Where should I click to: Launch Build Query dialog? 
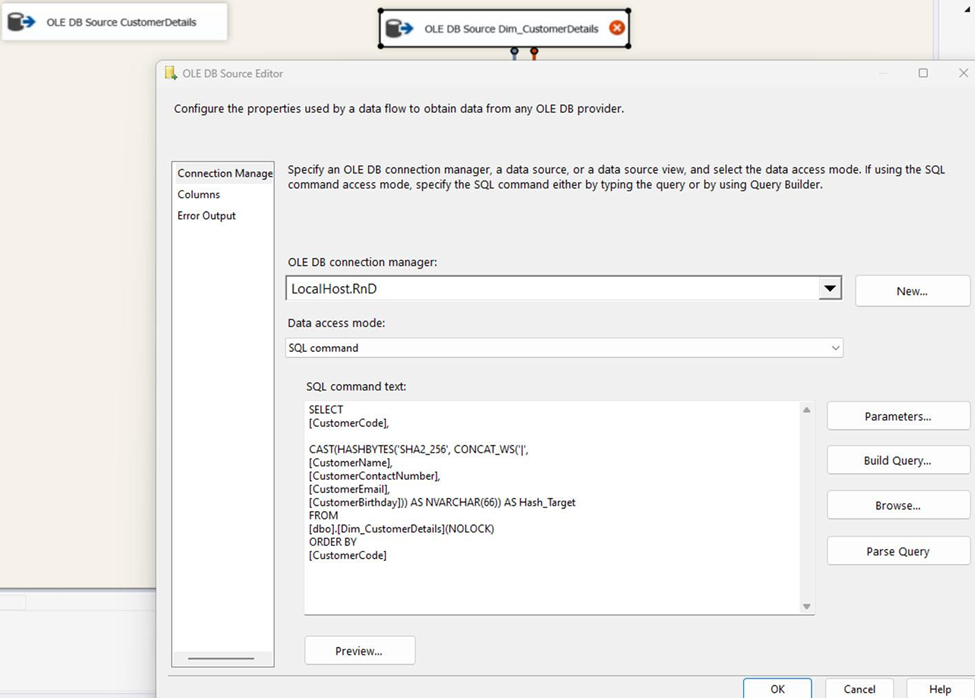pos(897,460)
